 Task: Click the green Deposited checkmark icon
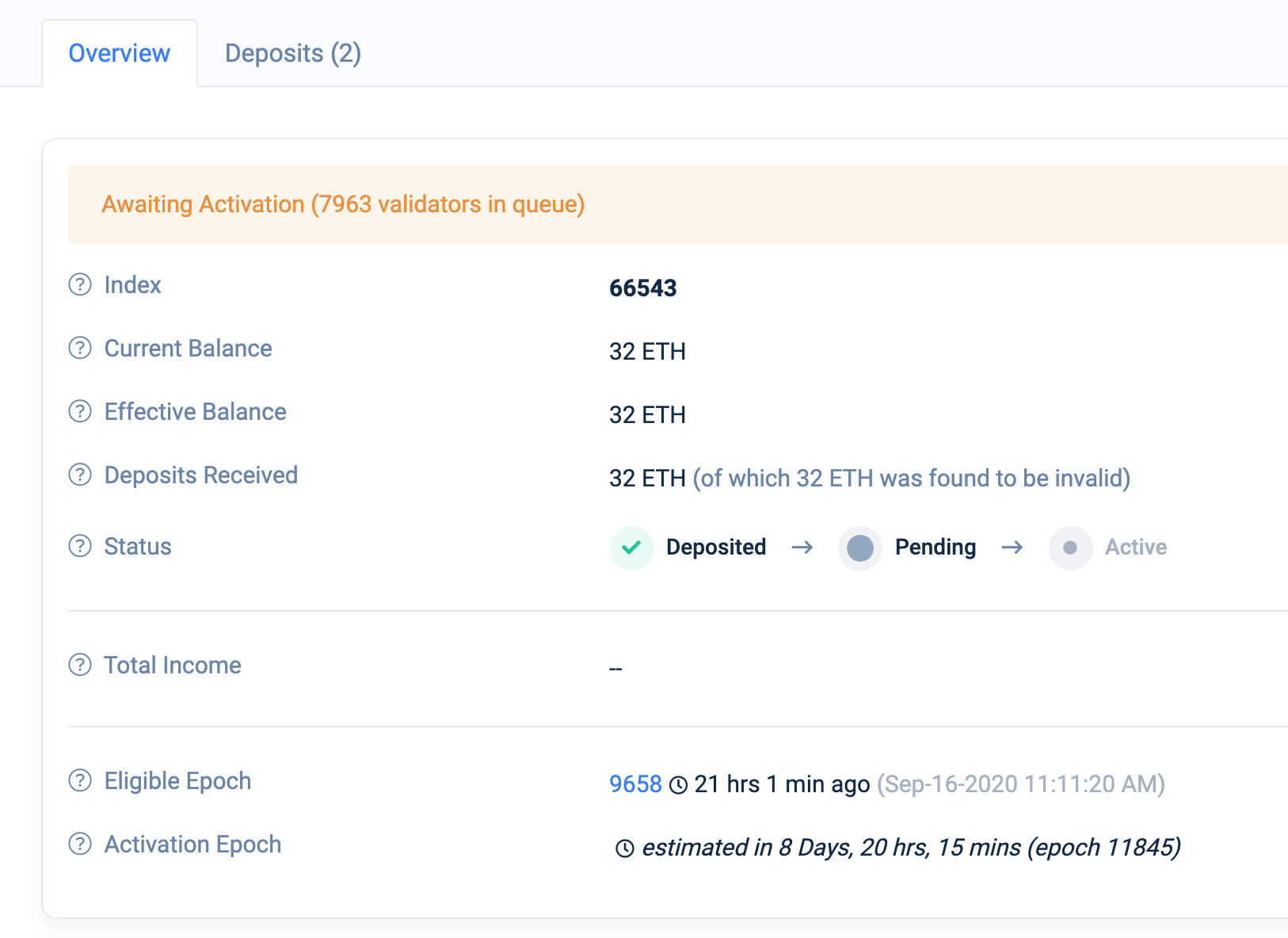(631, 547)
